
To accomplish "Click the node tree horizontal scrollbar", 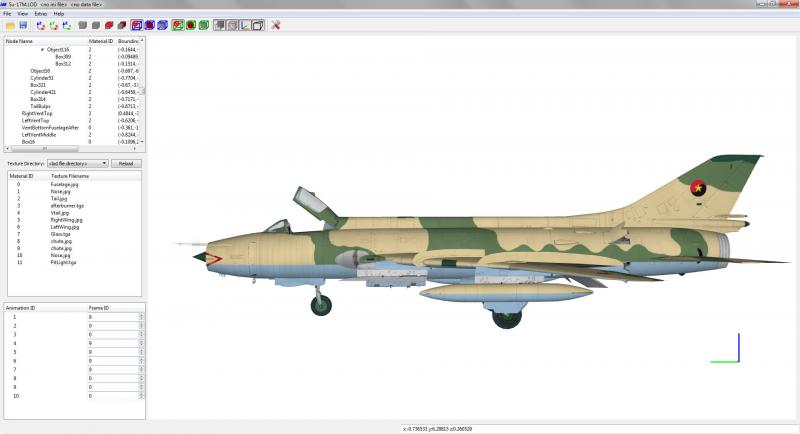I will pos(71,149).
